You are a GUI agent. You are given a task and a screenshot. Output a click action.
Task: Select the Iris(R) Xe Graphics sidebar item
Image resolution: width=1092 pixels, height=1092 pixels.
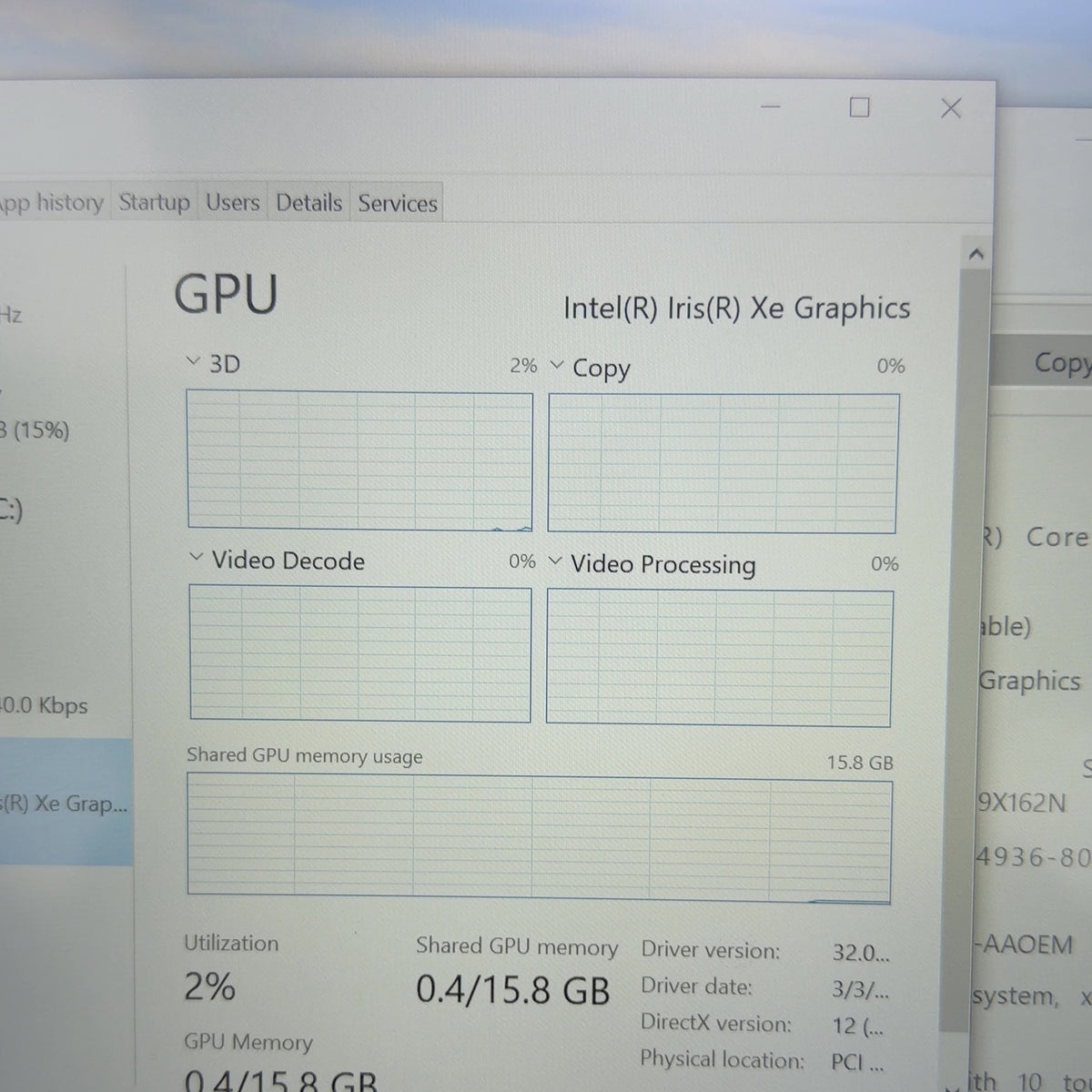tap(66, 803)
